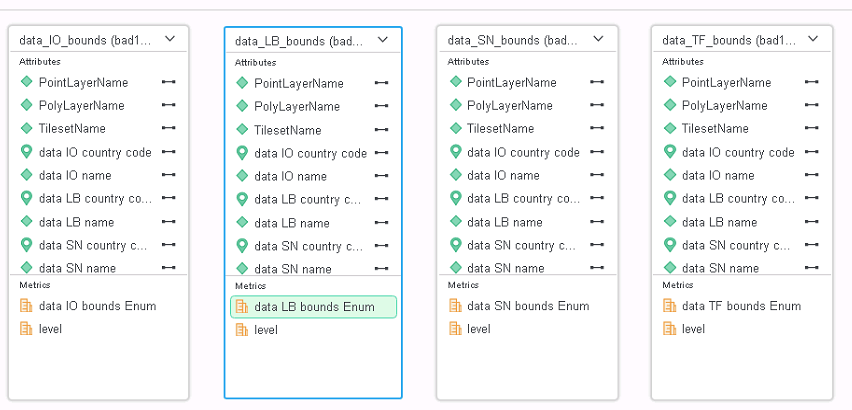Click the metric icon for data SN bounds Enum
The width and height of the screenshot is (852, 410).
pos(455,306)
